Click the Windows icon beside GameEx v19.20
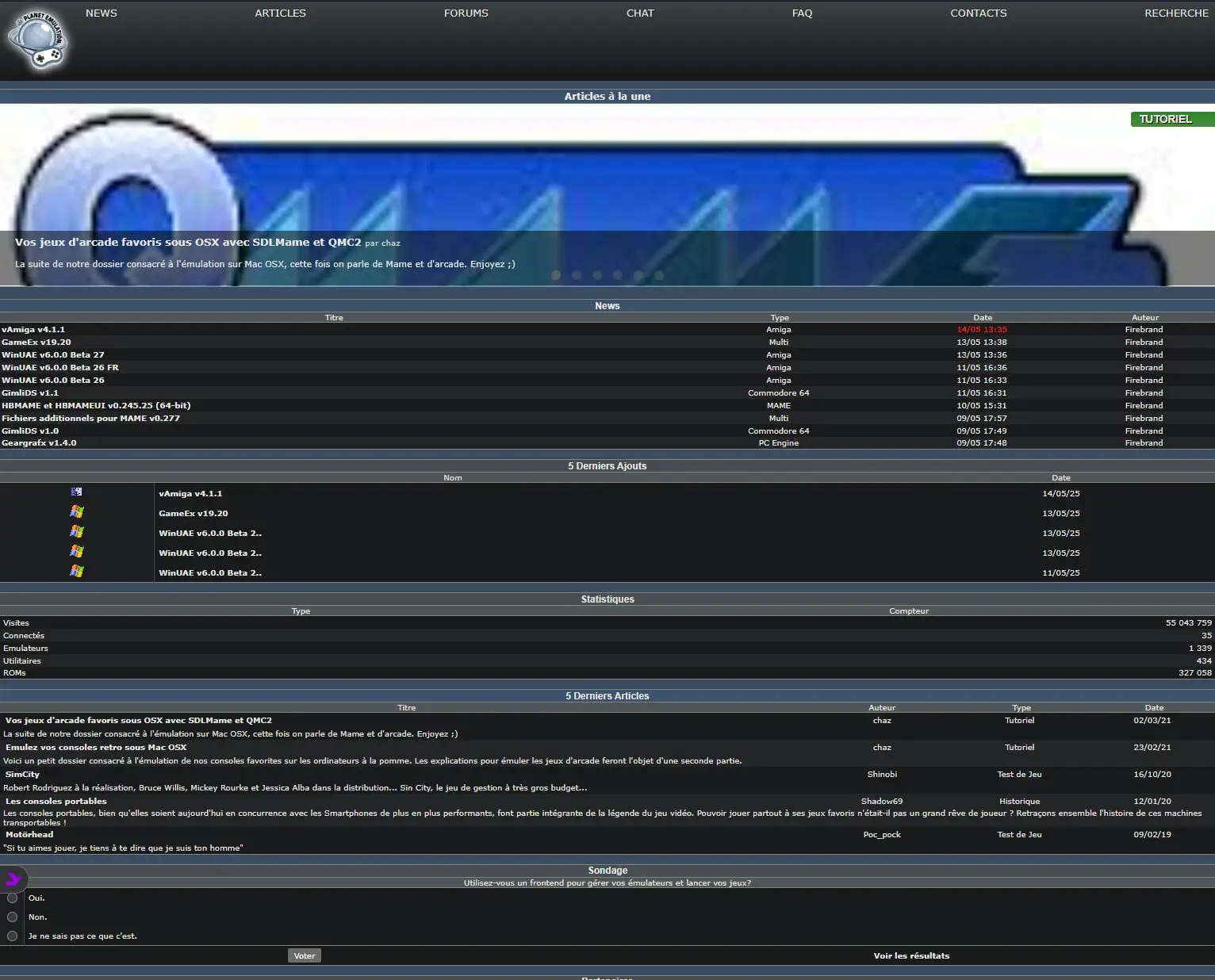The image size is (1215, 980). 76,512
